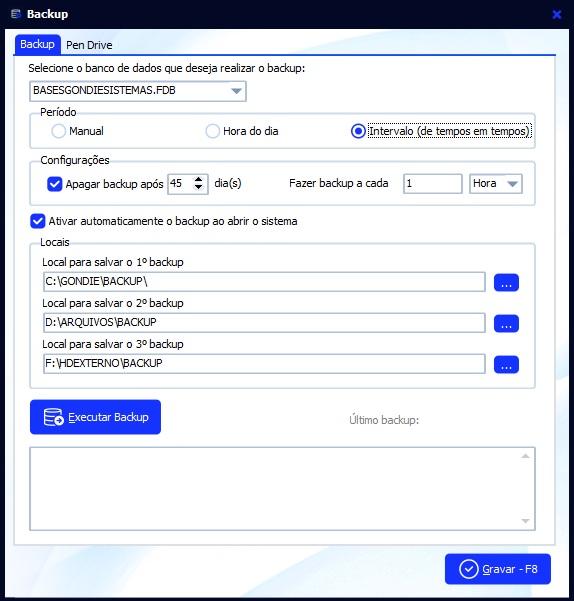Browse folder for the 2º backup location
This screenshot has height=601, width=574.
(x=506, y=323)
